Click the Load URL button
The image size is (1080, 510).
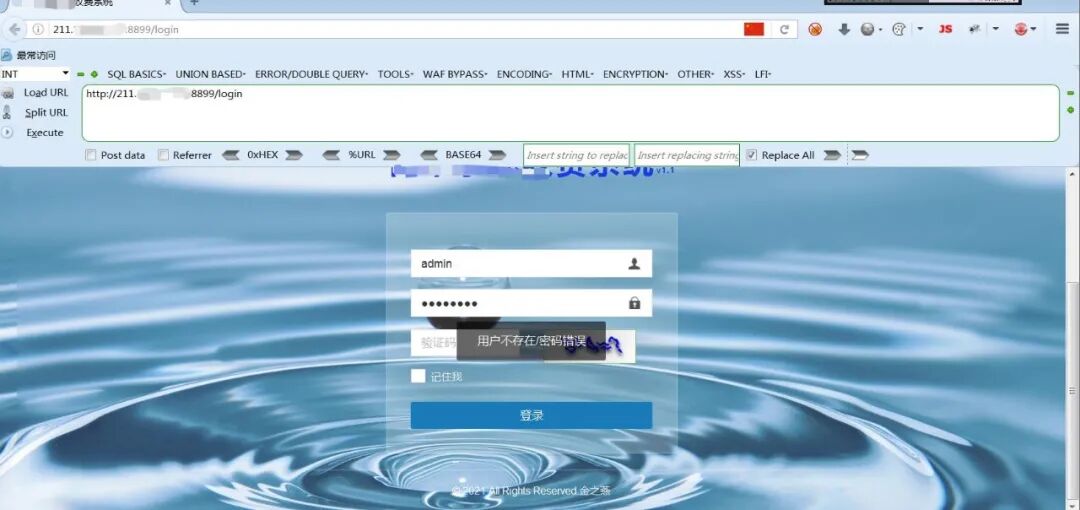point(46,93)
